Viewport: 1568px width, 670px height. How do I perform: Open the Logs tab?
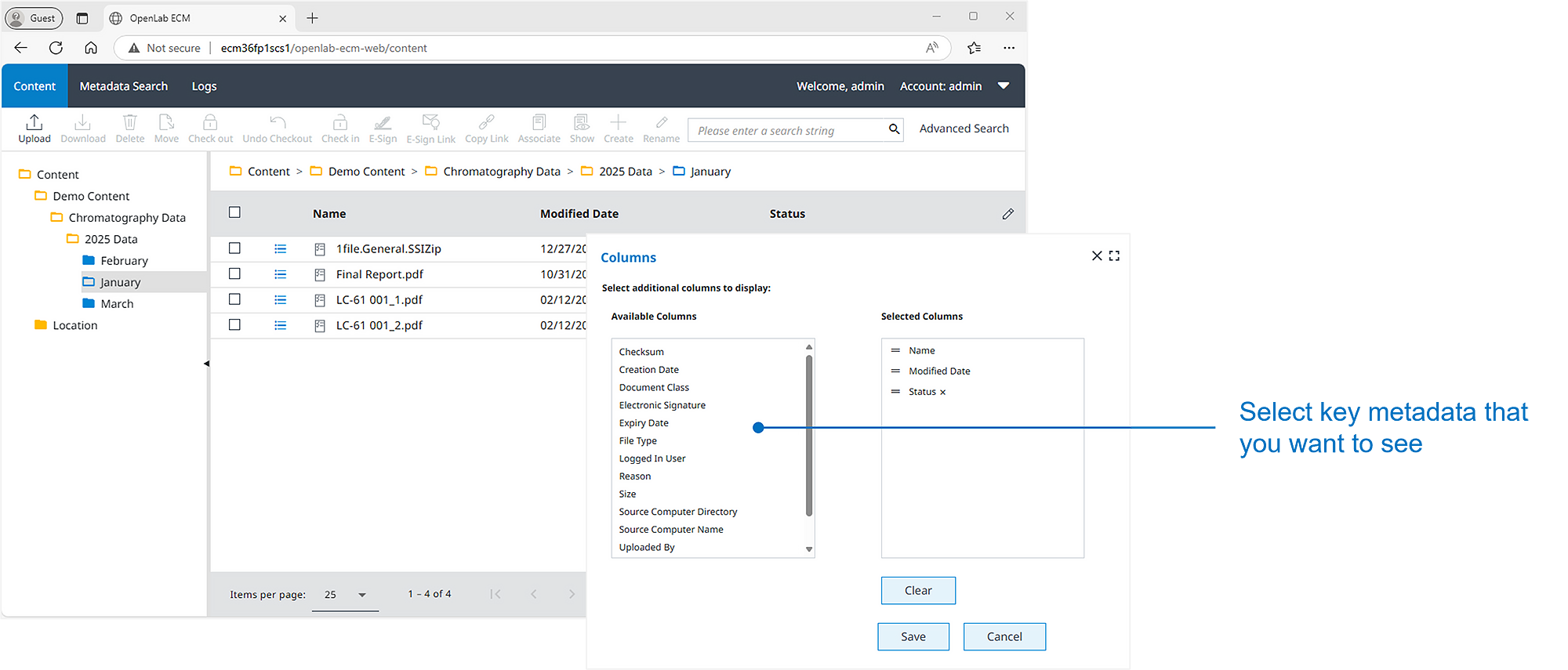(x=204, y=86)
